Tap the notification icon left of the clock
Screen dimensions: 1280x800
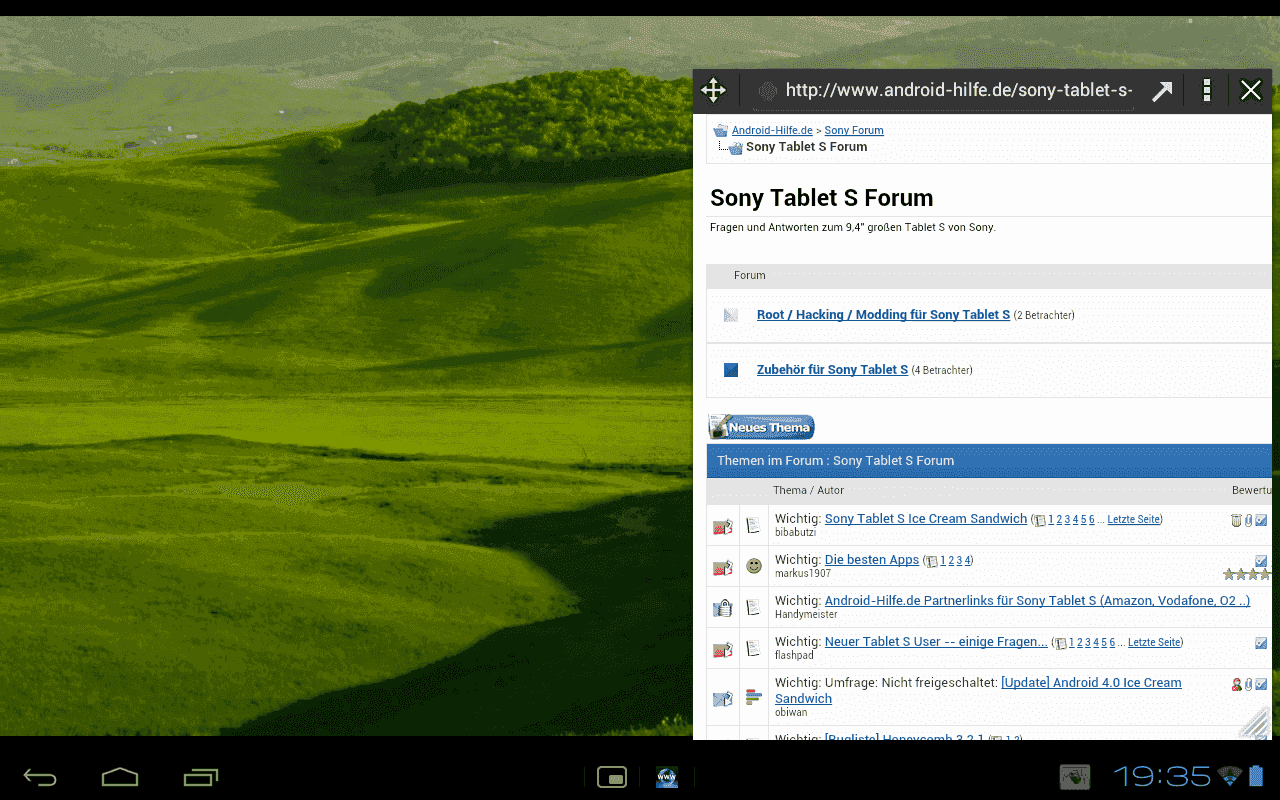pos(1075,777)
